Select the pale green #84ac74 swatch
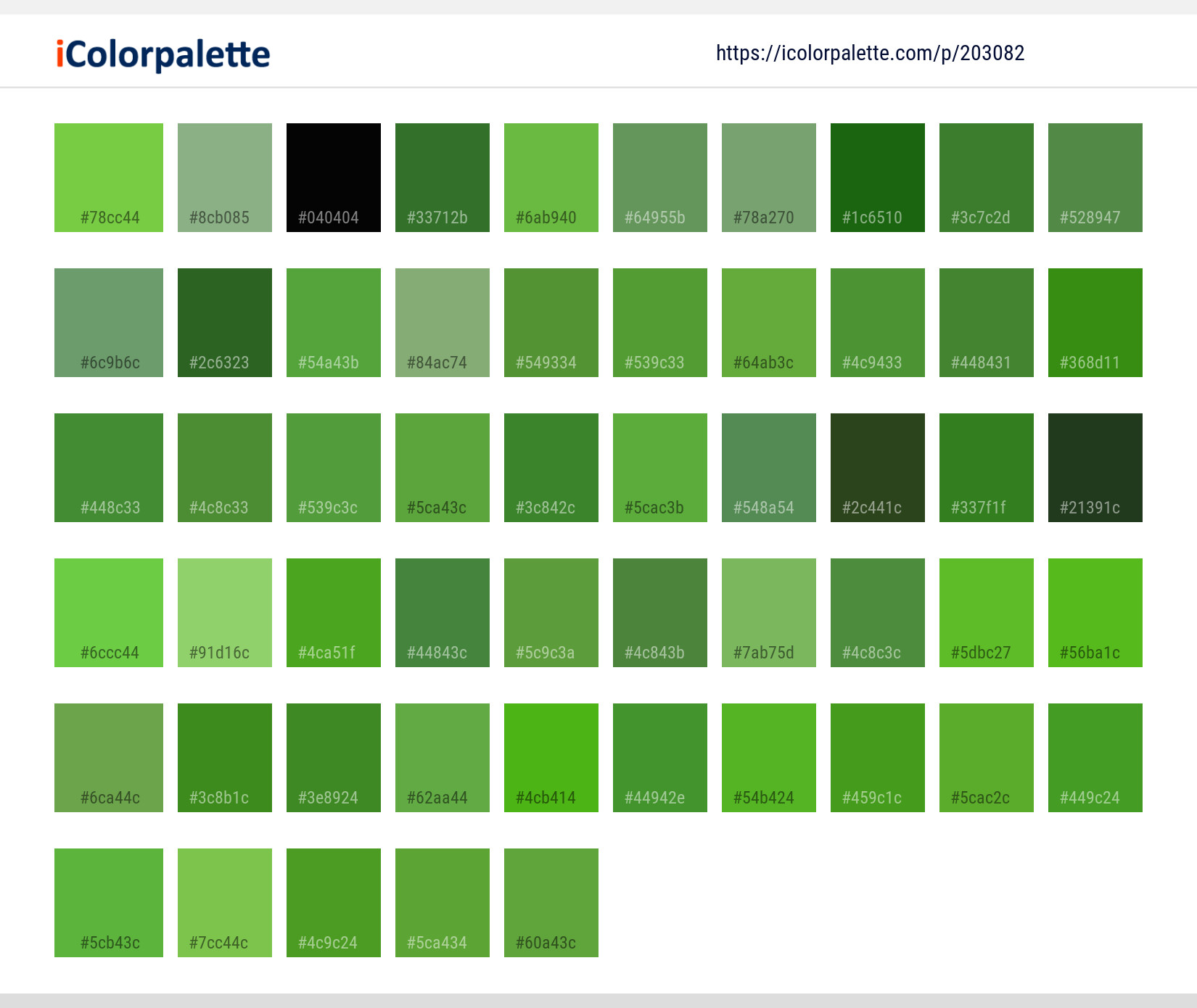The height and width of the screenshot is (1008, 1197). (x=442, y=322)
